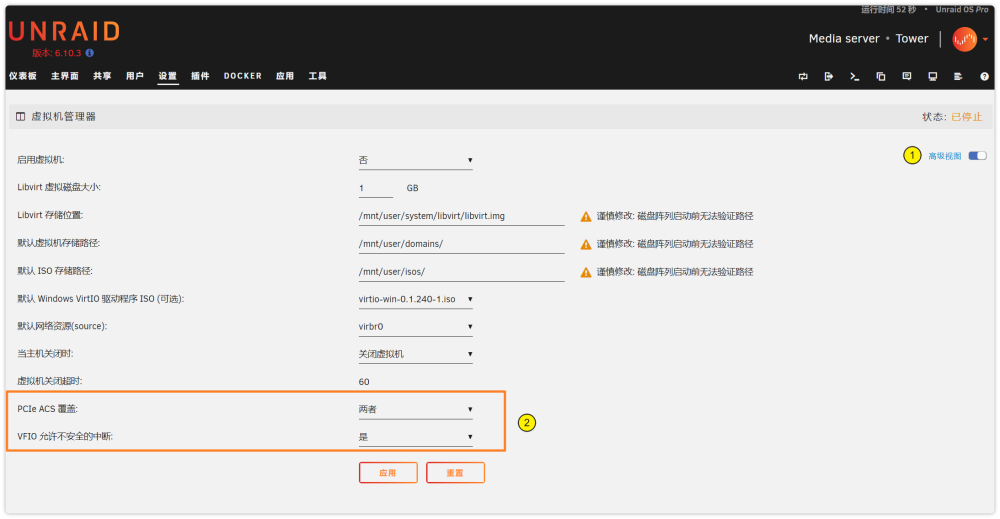
Task: Click the Libvirt 虚拟磁盘大小 input field
Action: 376,189
